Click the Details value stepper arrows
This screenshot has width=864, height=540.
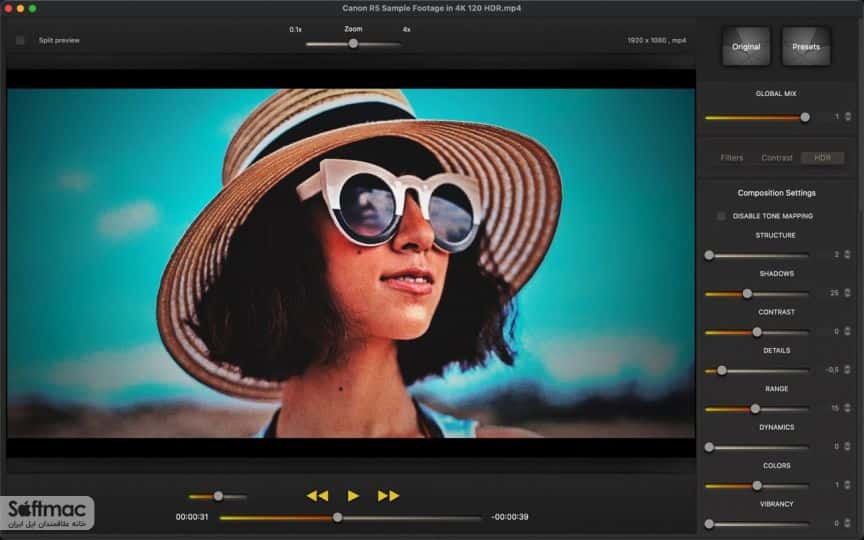847,370
